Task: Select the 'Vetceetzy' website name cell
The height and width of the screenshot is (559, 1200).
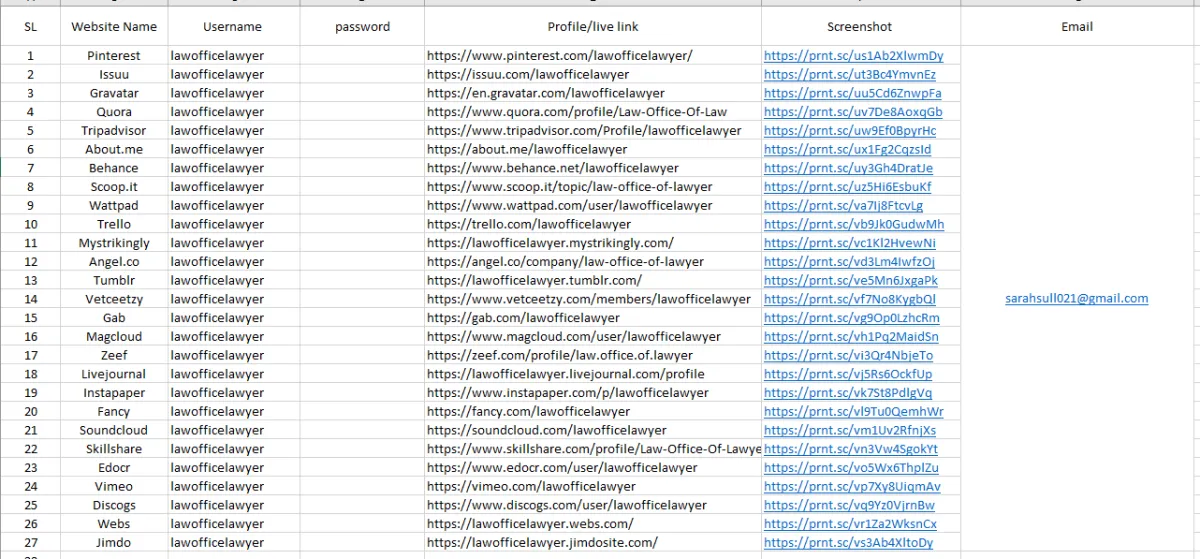Action: point(114,299)
